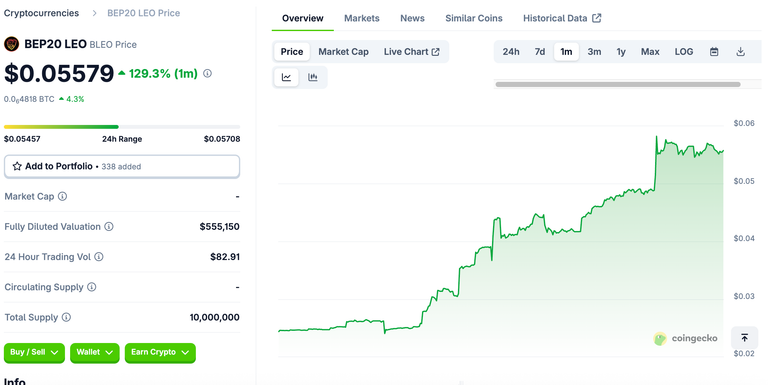The height and width of the screenshot is (385, 768).
Task: Expand the Buy / Sell dropdown
Action: [34, 353]
